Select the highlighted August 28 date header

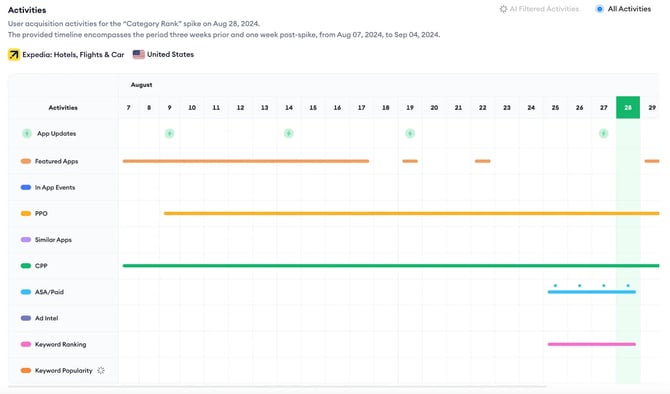tap(628, 107)
